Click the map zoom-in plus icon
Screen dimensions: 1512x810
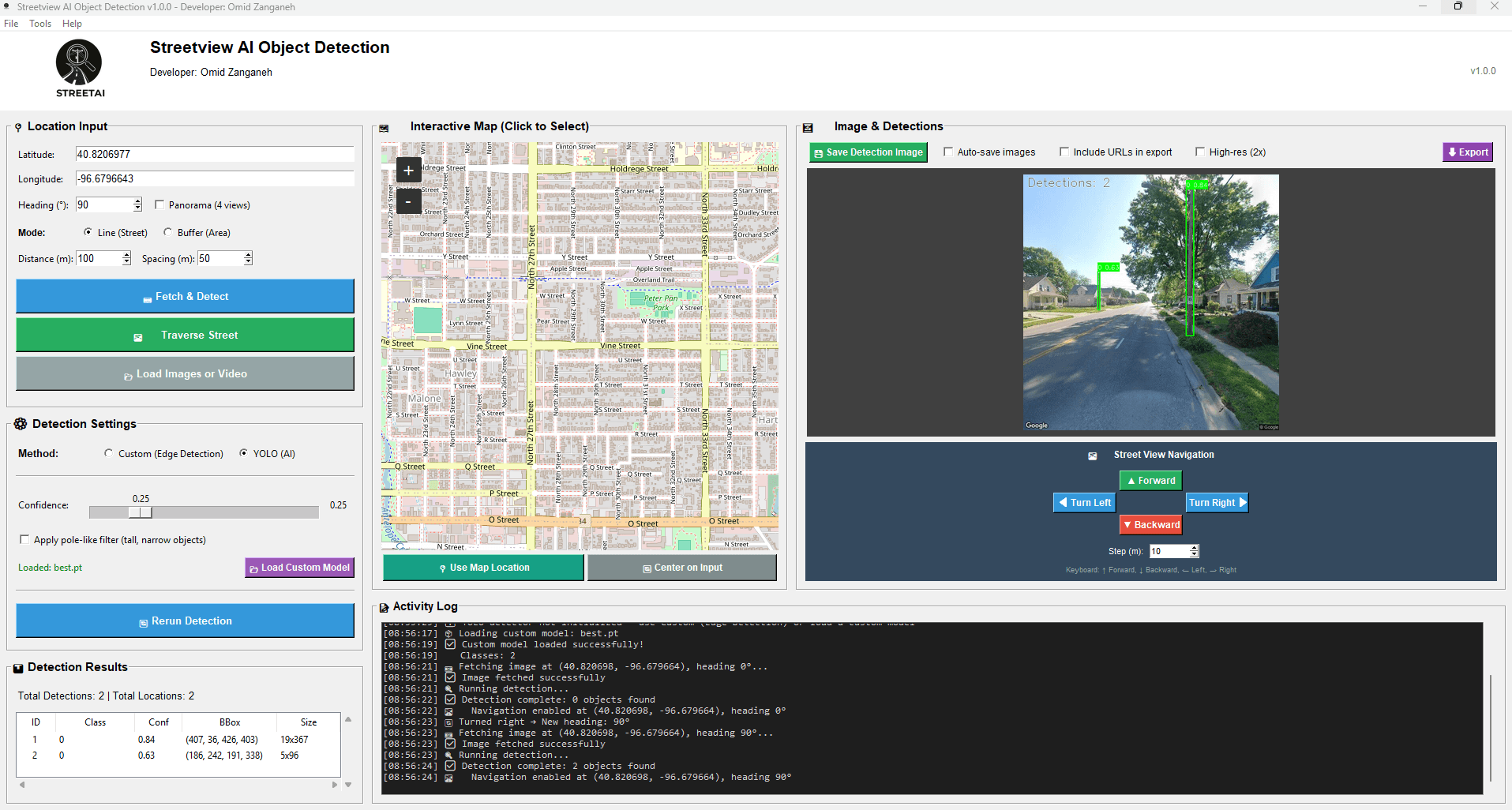(x=408, y=170)
